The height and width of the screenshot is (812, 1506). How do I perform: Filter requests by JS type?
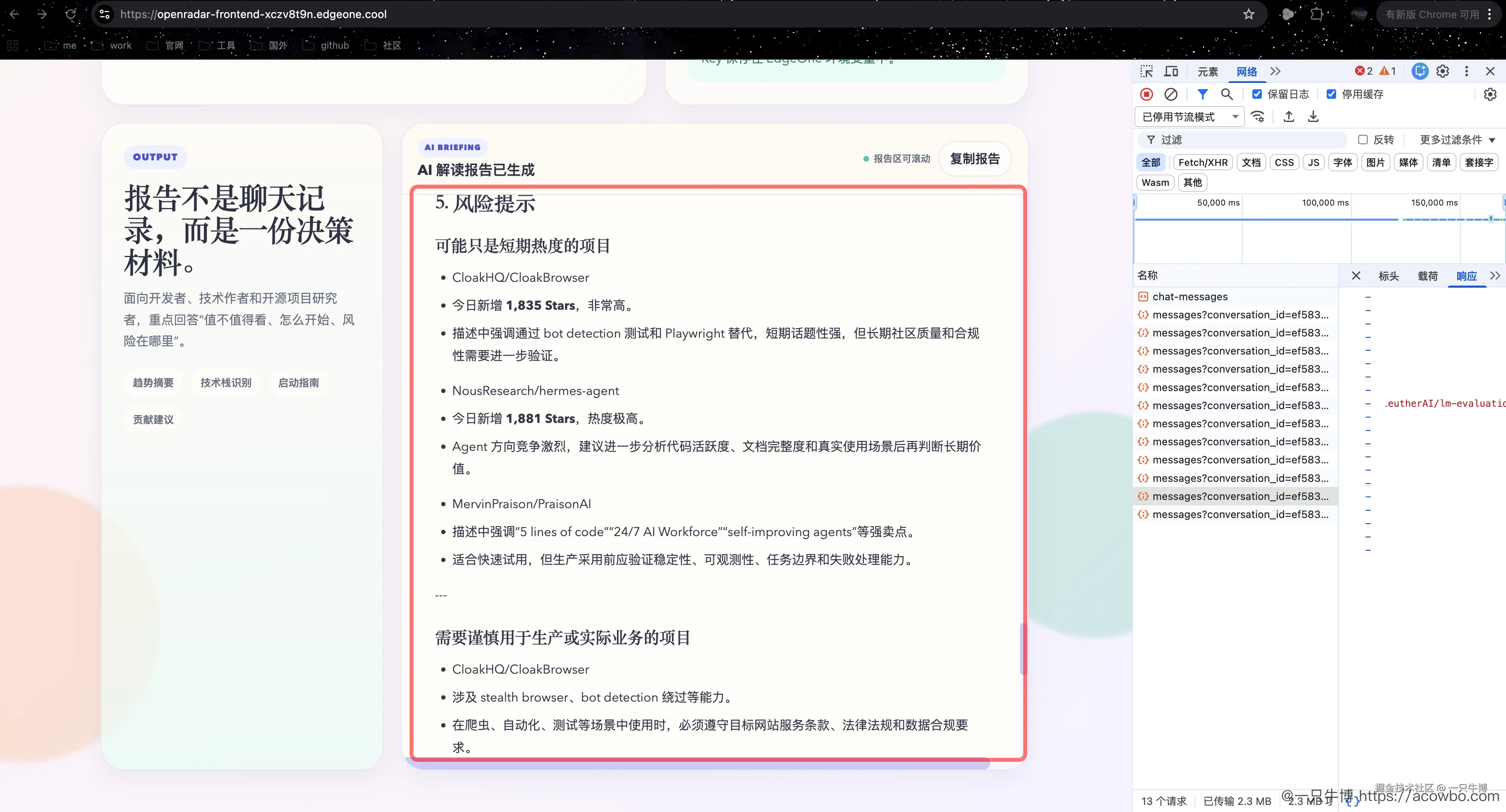click(1314, 162)
